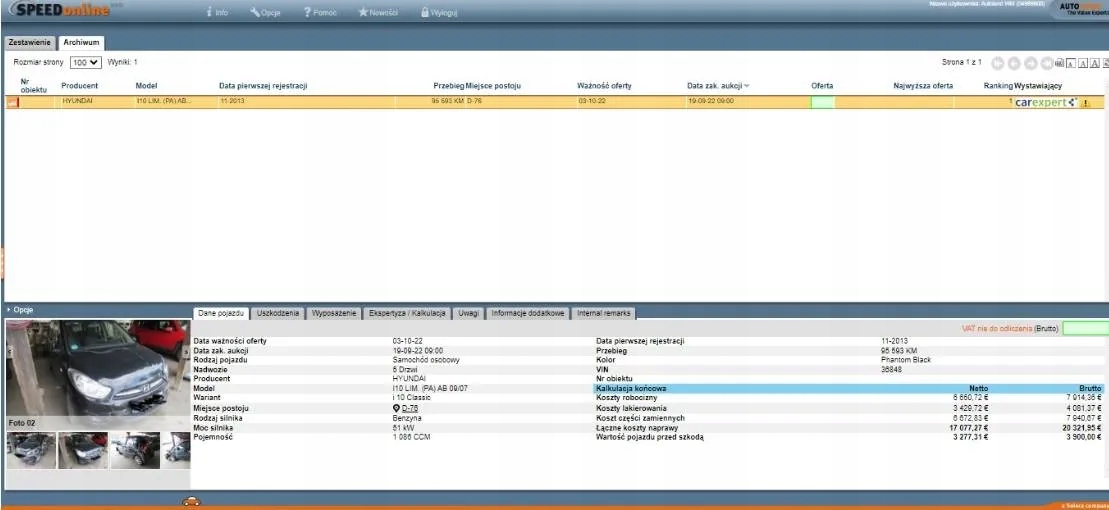Click the orange car icon at bottom

tap(191, 502)
